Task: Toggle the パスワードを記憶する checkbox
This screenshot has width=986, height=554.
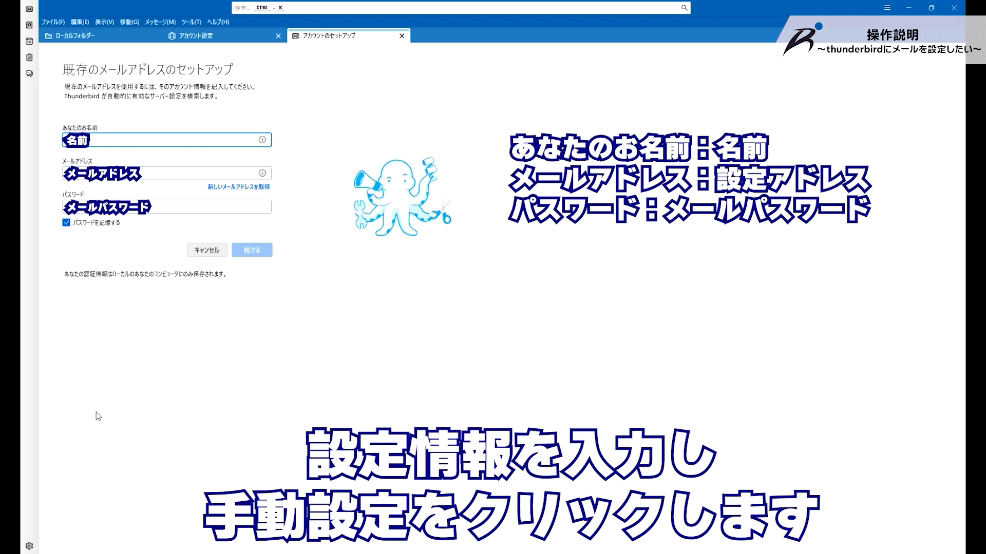Action: tap(66, 223)
